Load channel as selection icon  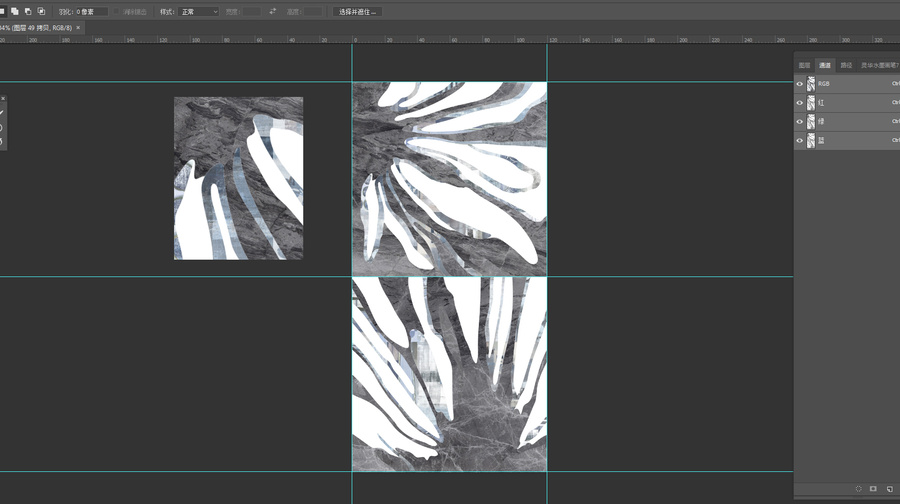click(859, 489)
